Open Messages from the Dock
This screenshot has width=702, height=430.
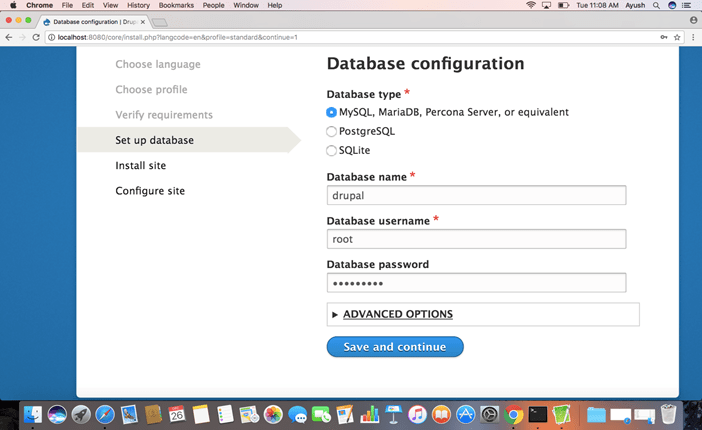point(297,415)
